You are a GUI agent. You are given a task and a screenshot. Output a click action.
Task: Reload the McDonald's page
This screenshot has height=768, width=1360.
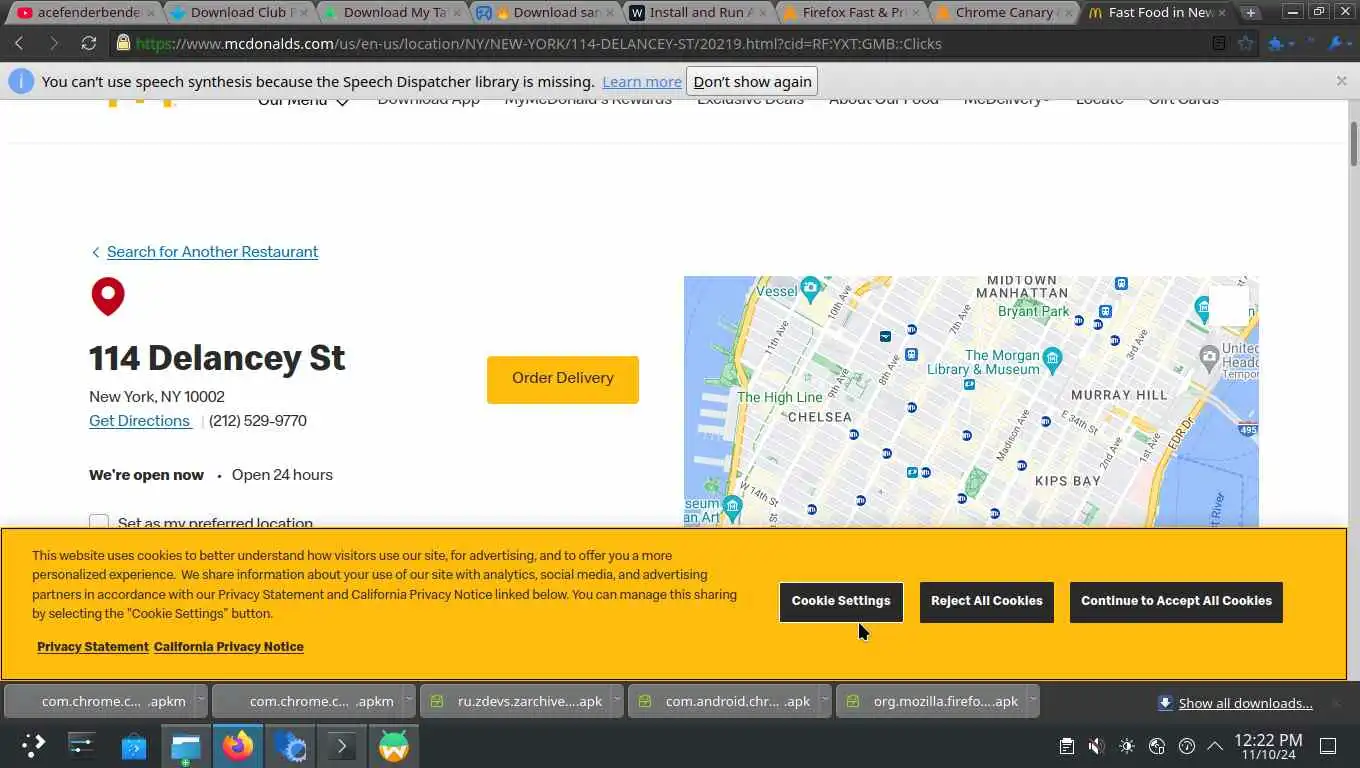(x=89, y=43)
